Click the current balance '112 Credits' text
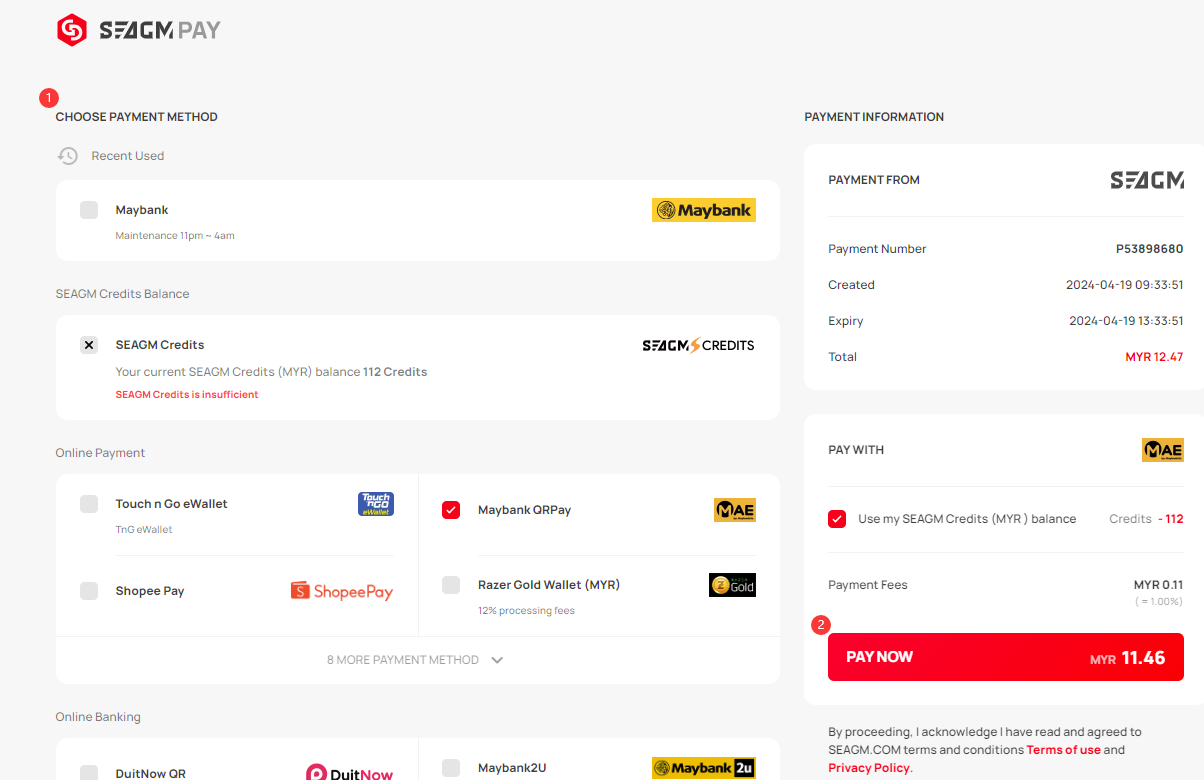Viewport: 1204px width, 780px height. [395, 372]
